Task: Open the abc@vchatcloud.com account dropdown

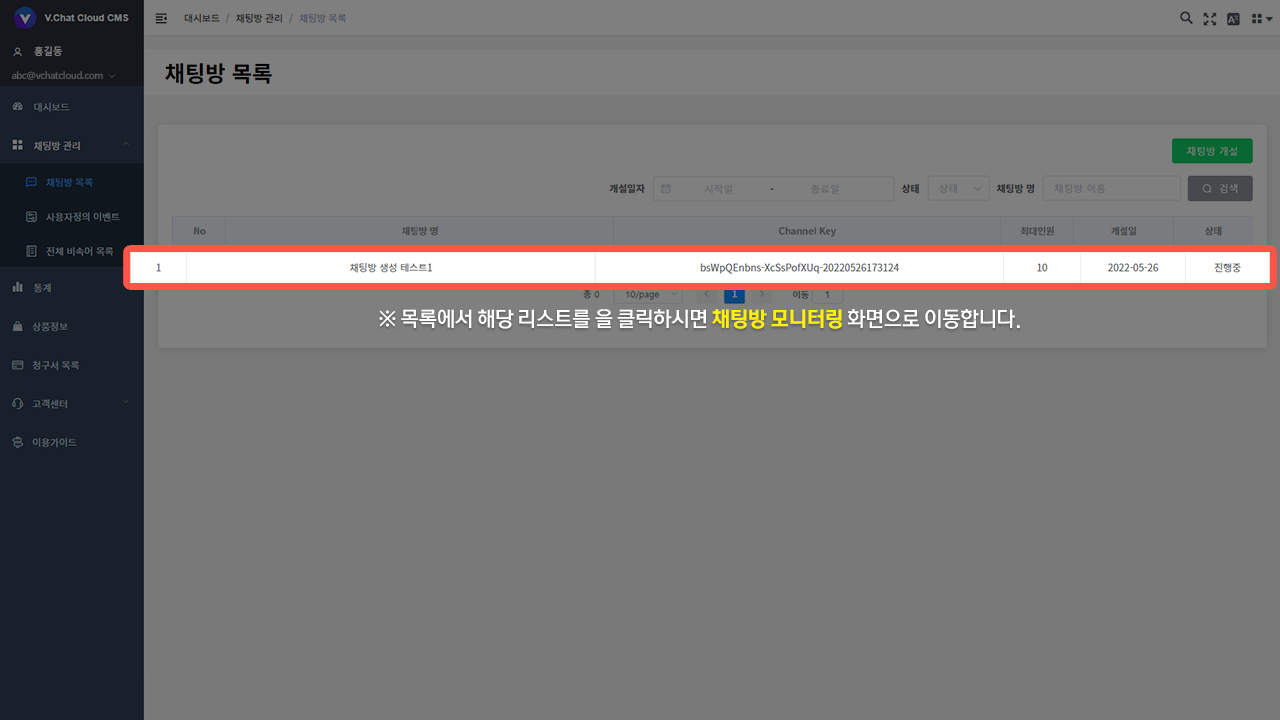Action: 63,75
